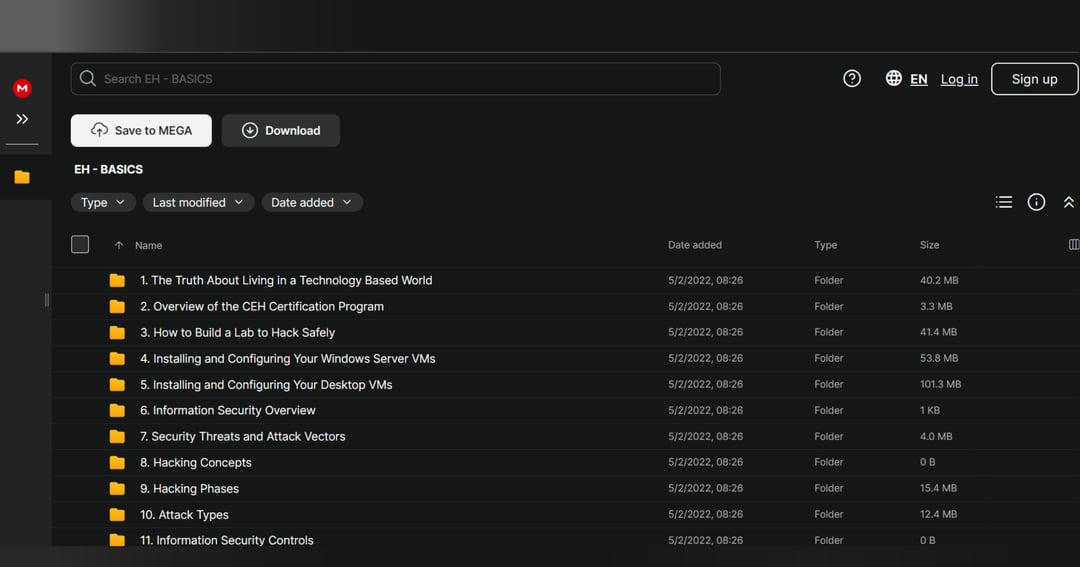This screenshot has width=1080, height=567.
Task: Click folder icon of 4. Windows Server VMs
Action: (x=117, y=358)
